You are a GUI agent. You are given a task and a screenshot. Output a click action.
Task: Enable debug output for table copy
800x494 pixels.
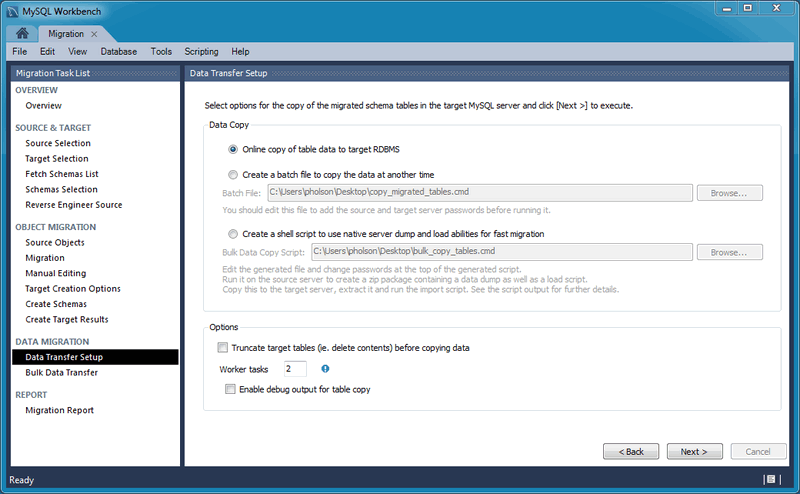click(x=230, y=389)
